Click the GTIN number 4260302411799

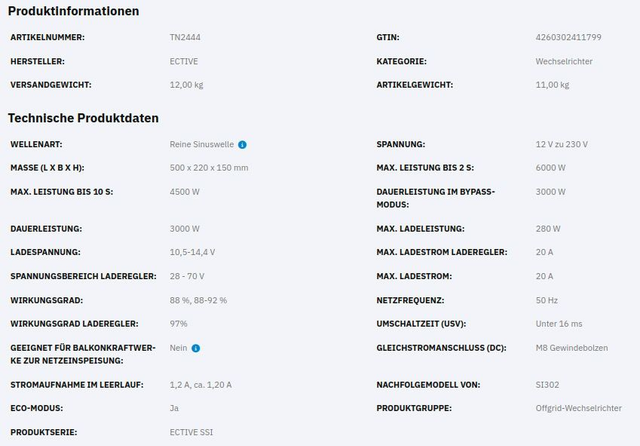568,37
